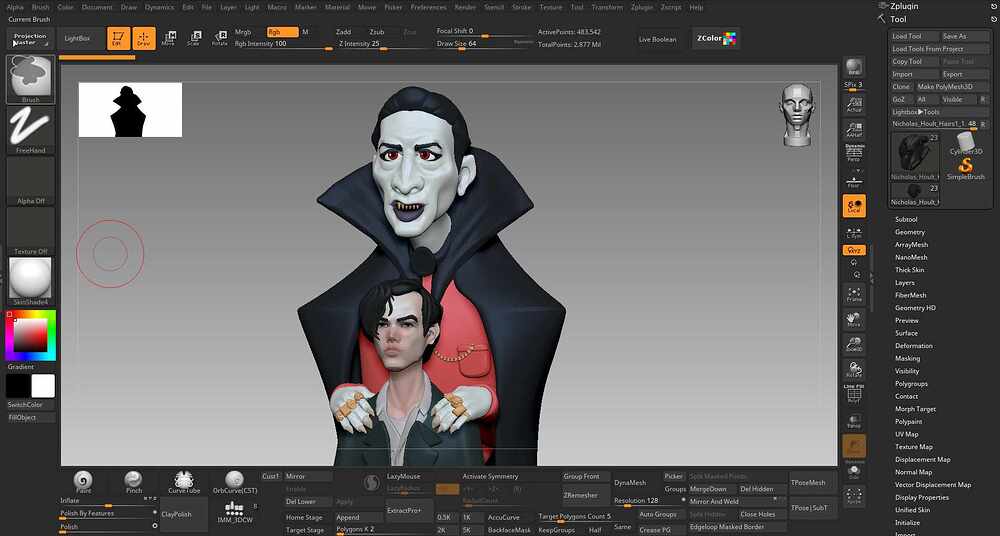Expand the FiberMesh section
Viewport: 1000px width, 536px height.
tap(910, 295)
